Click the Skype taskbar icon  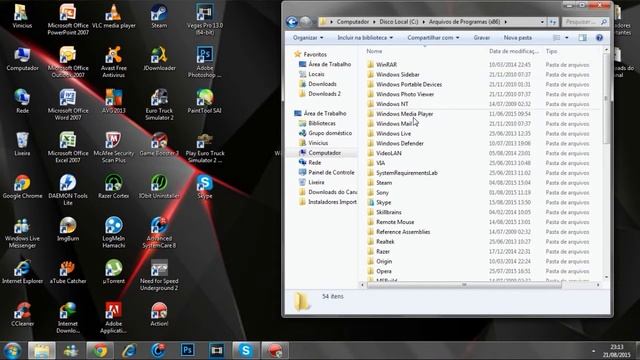tap(245, 350)
